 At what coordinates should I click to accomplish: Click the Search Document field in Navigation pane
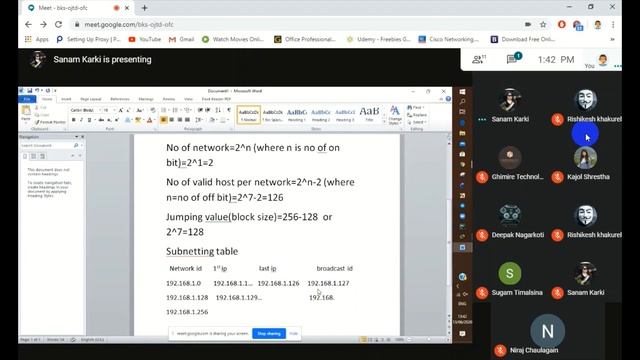click(x=48, y=145)
